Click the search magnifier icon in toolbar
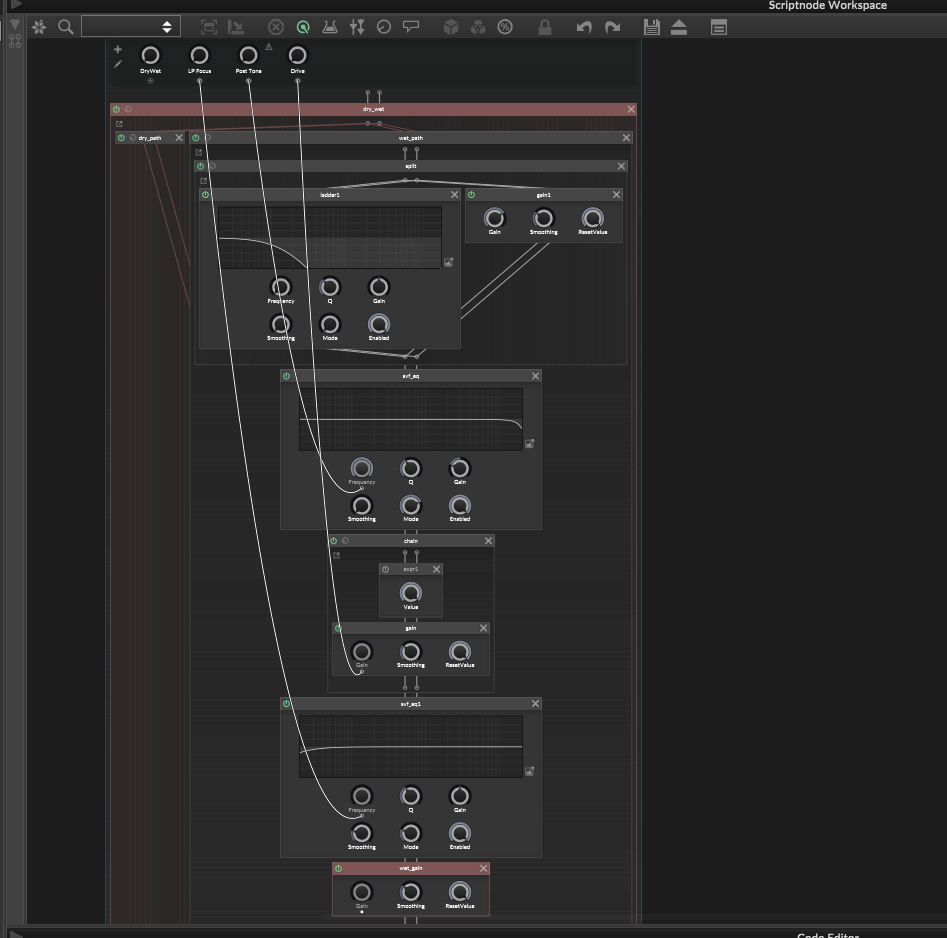Image resolution: width=947 pixels, height=938 pixels. tap(66, 27)
